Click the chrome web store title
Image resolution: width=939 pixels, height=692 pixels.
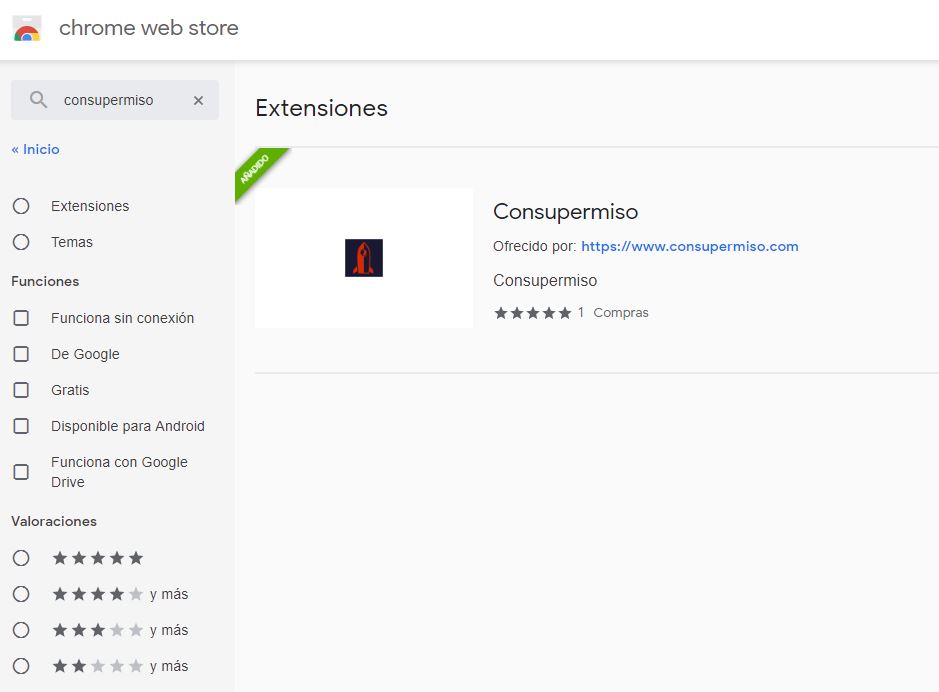[149, 28]
